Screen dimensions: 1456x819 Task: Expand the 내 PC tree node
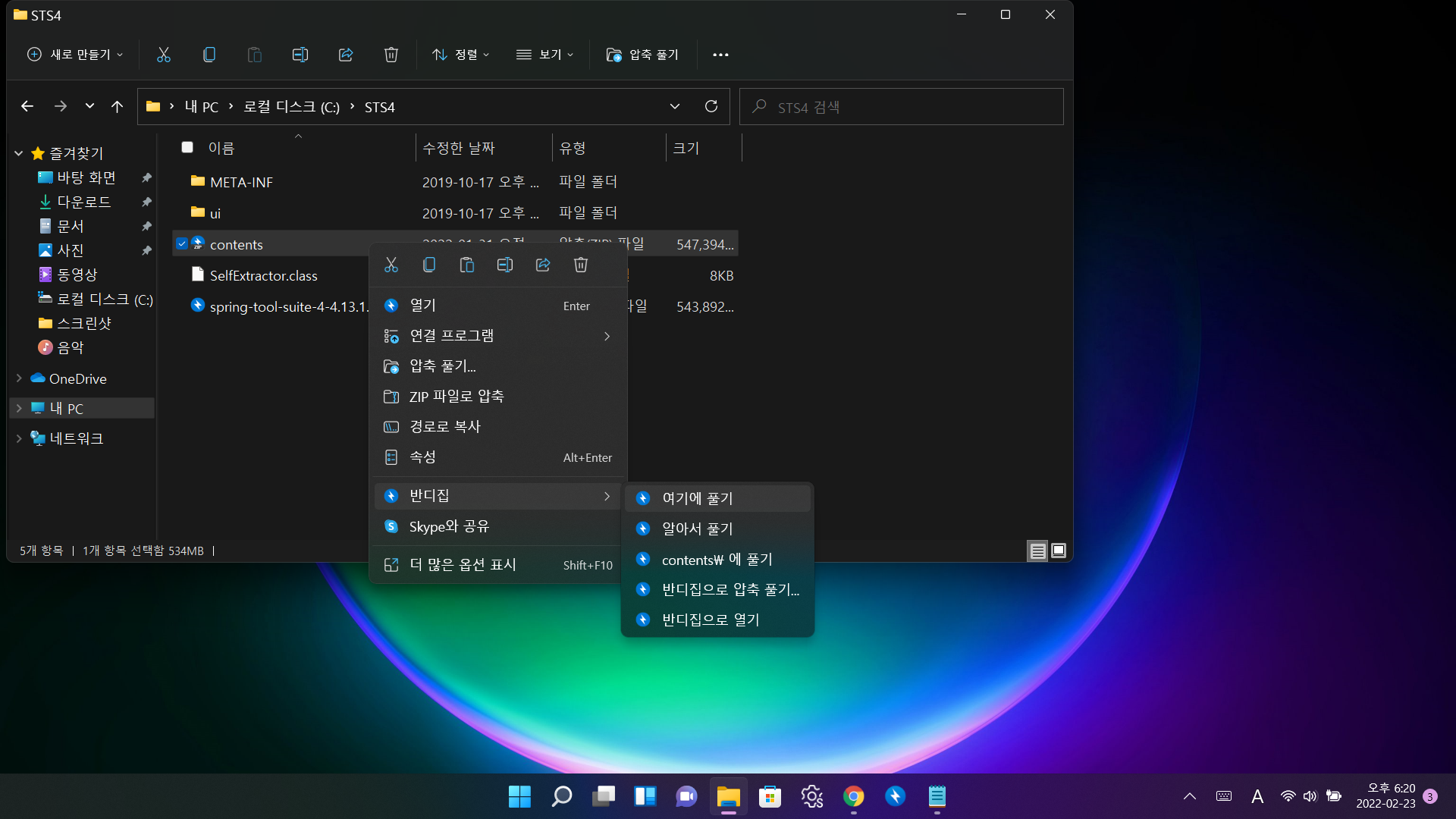[x=19, y=408]
